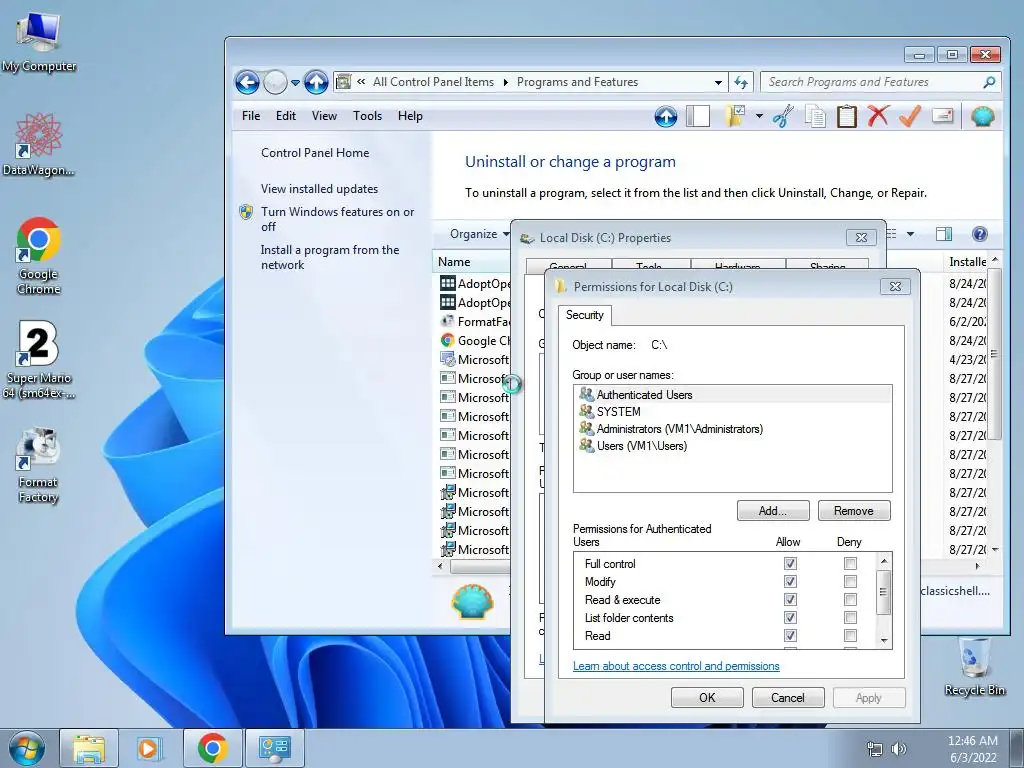Click the Email envelope toolbar icon
1024x768 pixels.
click(942, 116)
